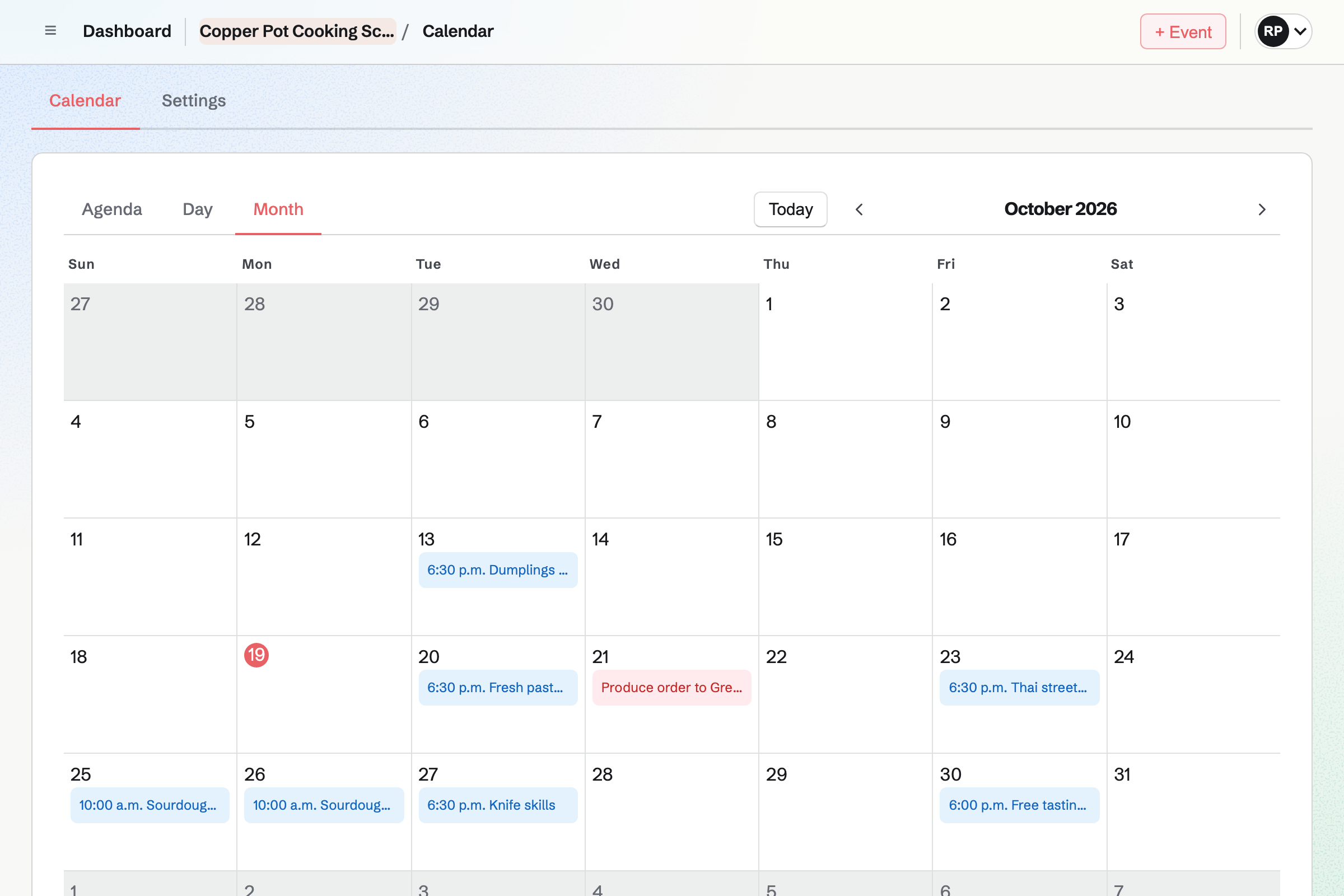Select October 1 day cell
Viewport: 1344px width, 896px height.
(x=845, y=342)
